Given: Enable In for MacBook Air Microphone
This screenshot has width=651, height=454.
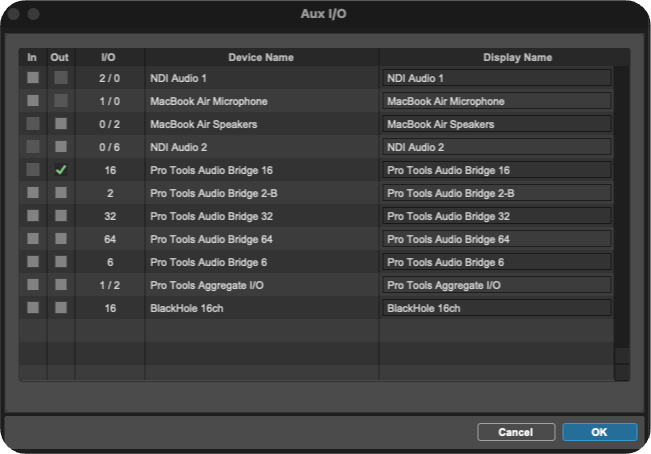Looking at the screenshot, I should point(33,101).
